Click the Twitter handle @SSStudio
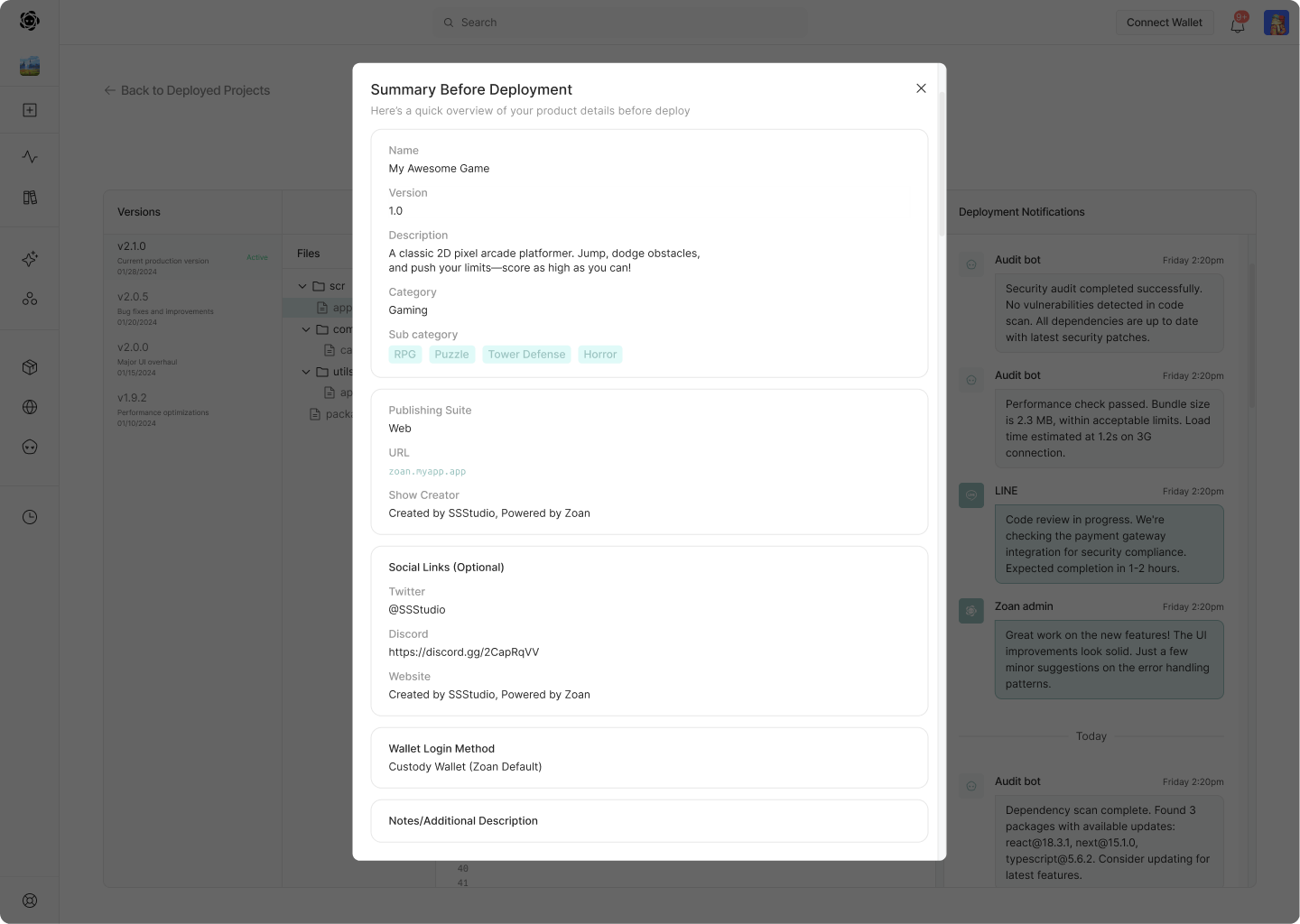The width and height of the screenshot is (1300, 924). pos(417,610)
